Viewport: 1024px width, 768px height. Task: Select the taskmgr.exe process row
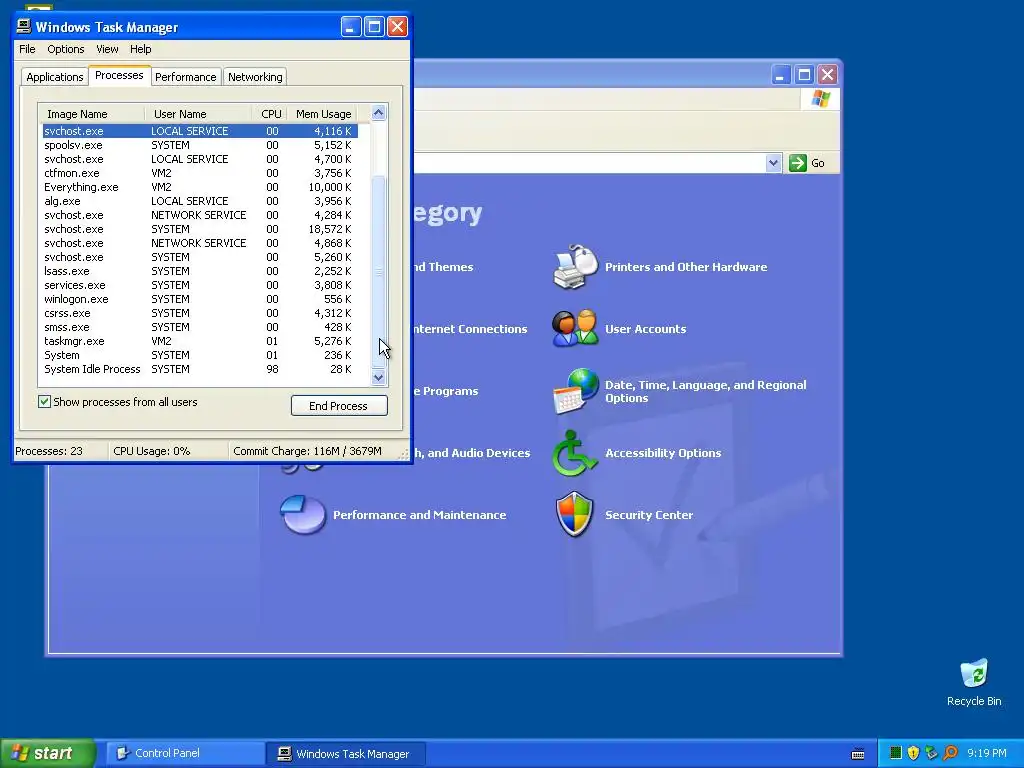point(200,341)
